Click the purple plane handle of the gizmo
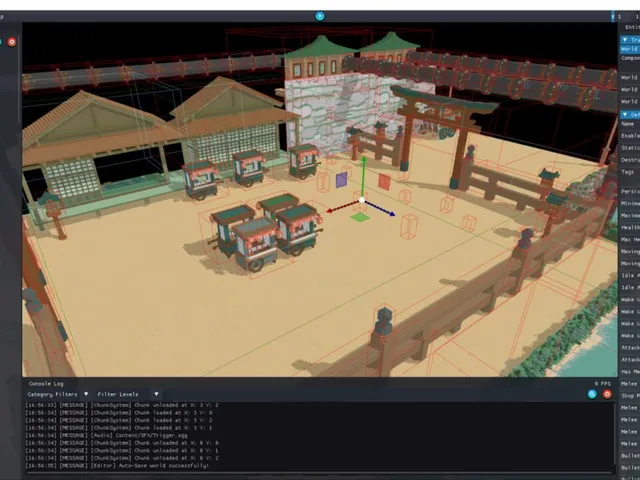Viewport: 640px width, 480px height. (342, 180)
